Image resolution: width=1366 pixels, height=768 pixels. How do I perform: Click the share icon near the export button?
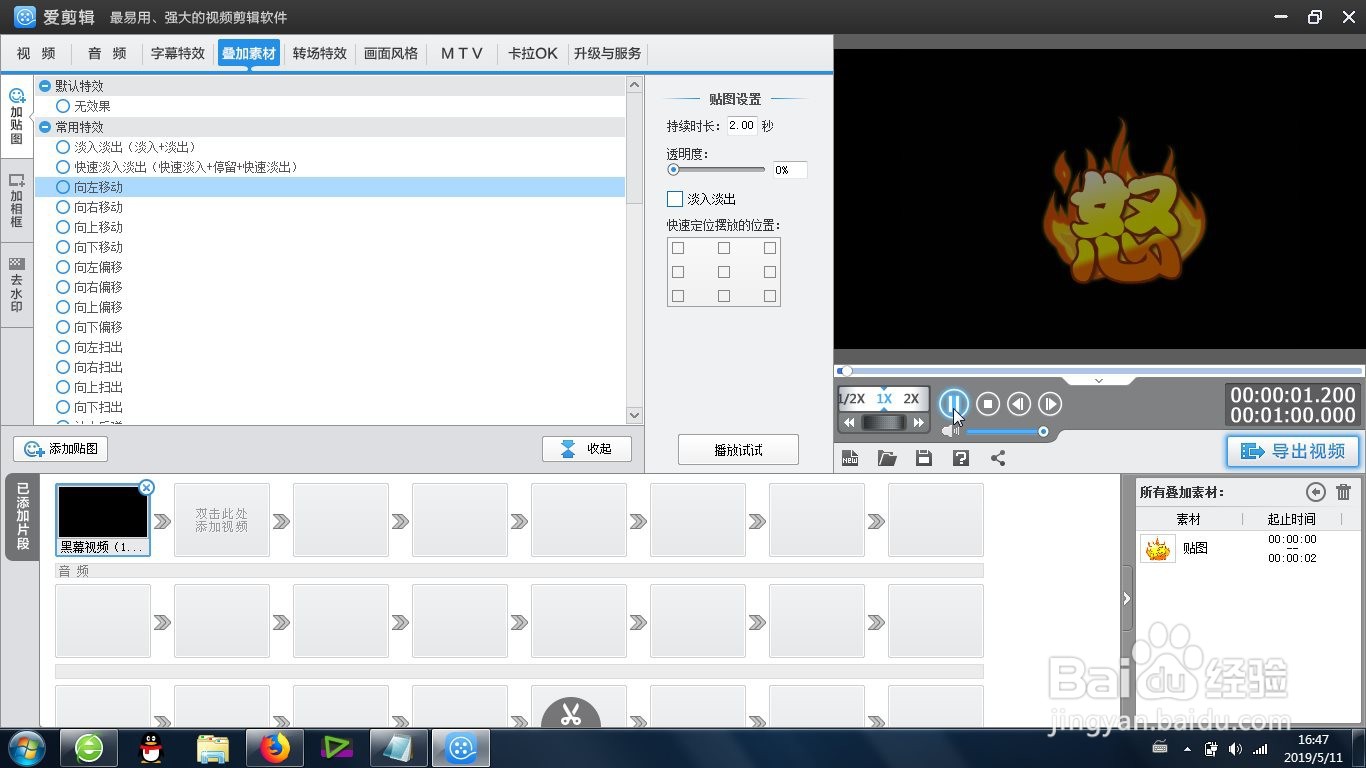tap(997, 457)
